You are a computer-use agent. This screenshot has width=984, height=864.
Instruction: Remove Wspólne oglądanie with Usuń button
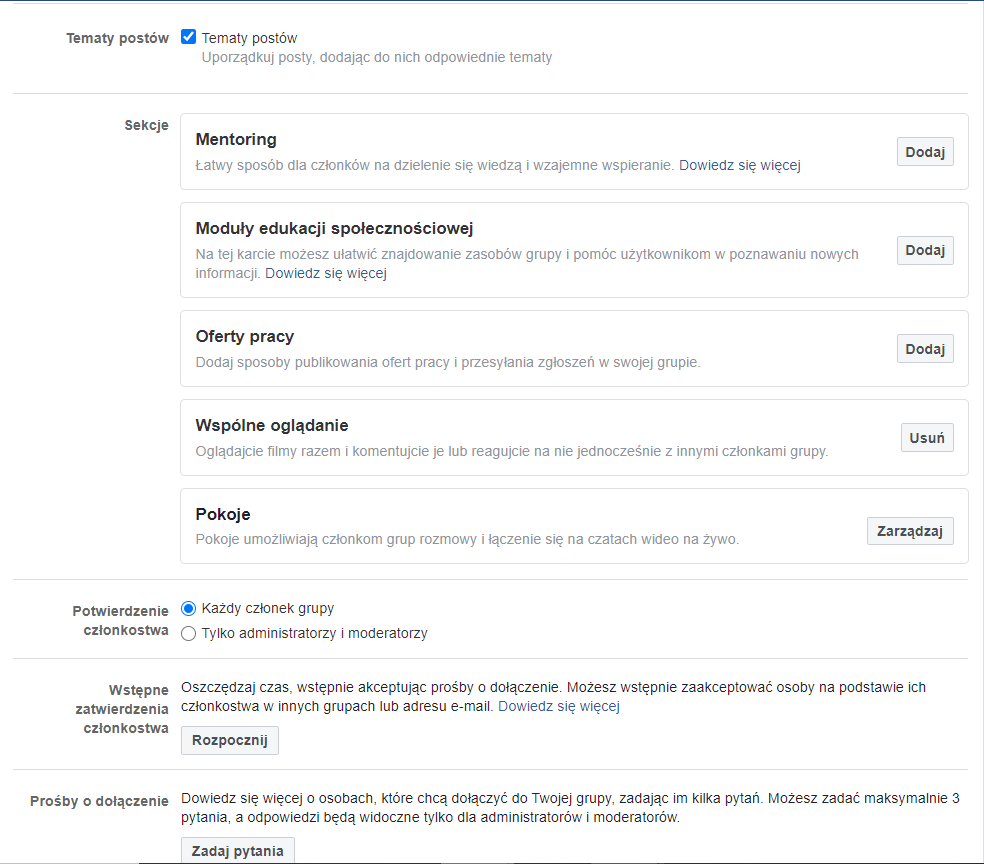click(927, 438)
